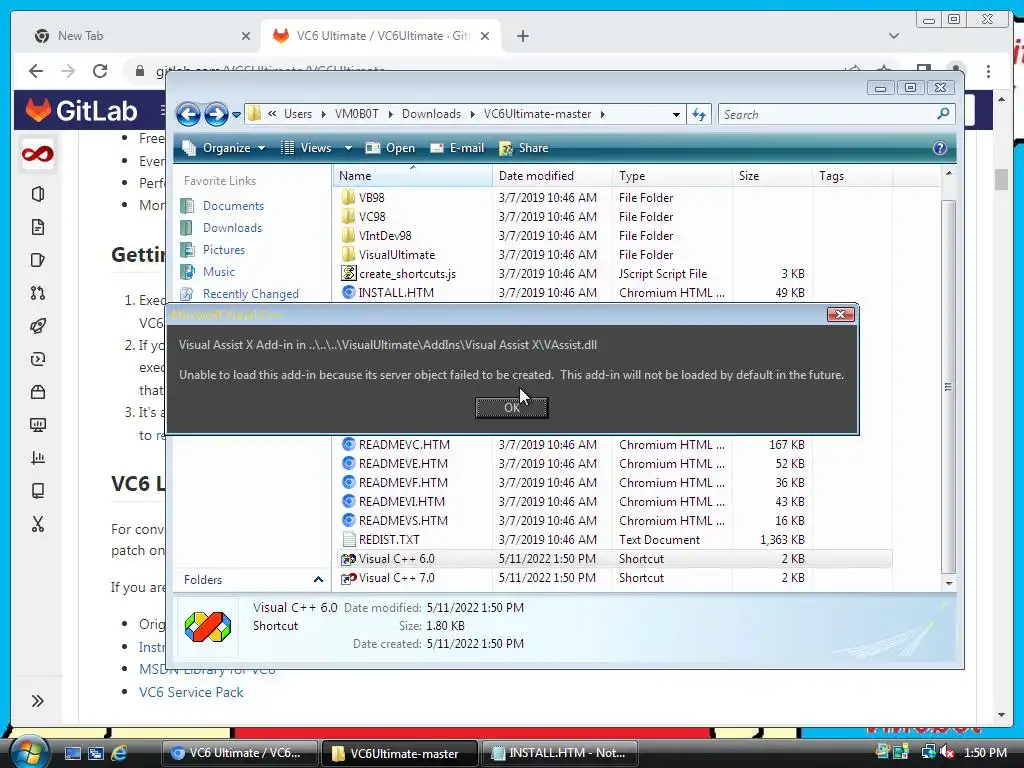This screenshot has width=1024, height=768.
Task: Open Pictures favorite link
Action: (223, 250)
